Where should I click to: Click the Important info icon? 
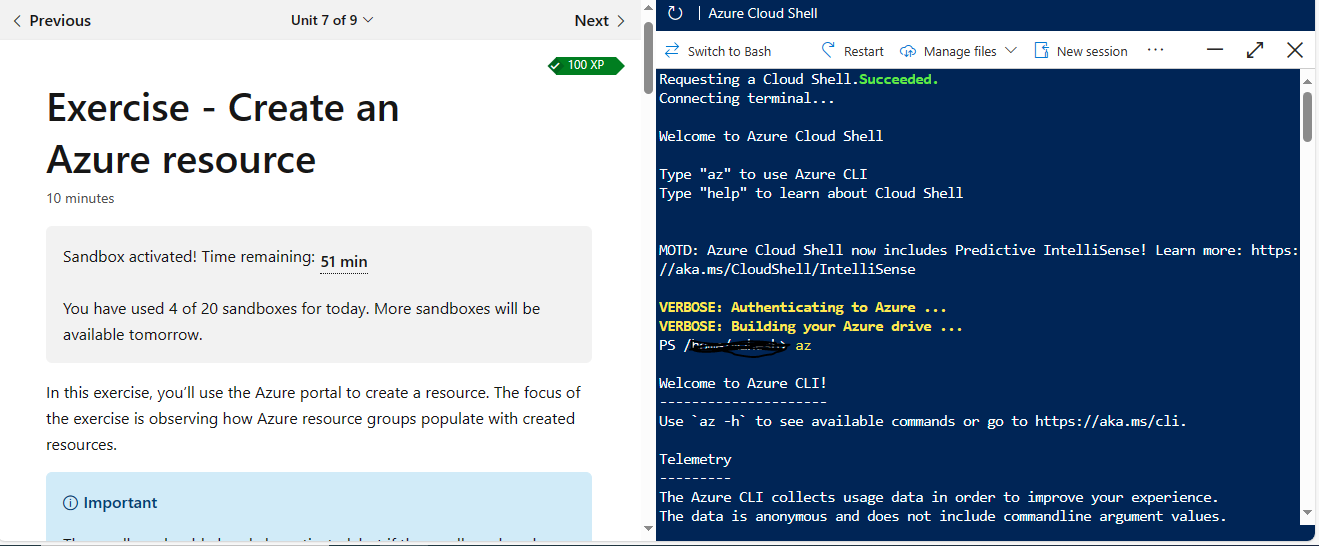[70, 503]
